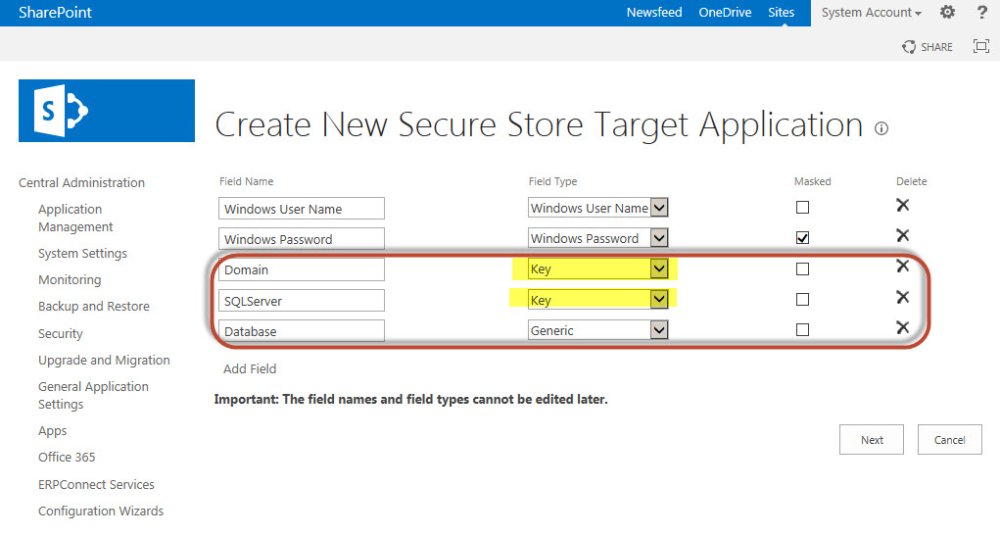Toggle Masked checkbox for Database
Viewport: 1000px width, 536px height.
click(x=802, y=330)
